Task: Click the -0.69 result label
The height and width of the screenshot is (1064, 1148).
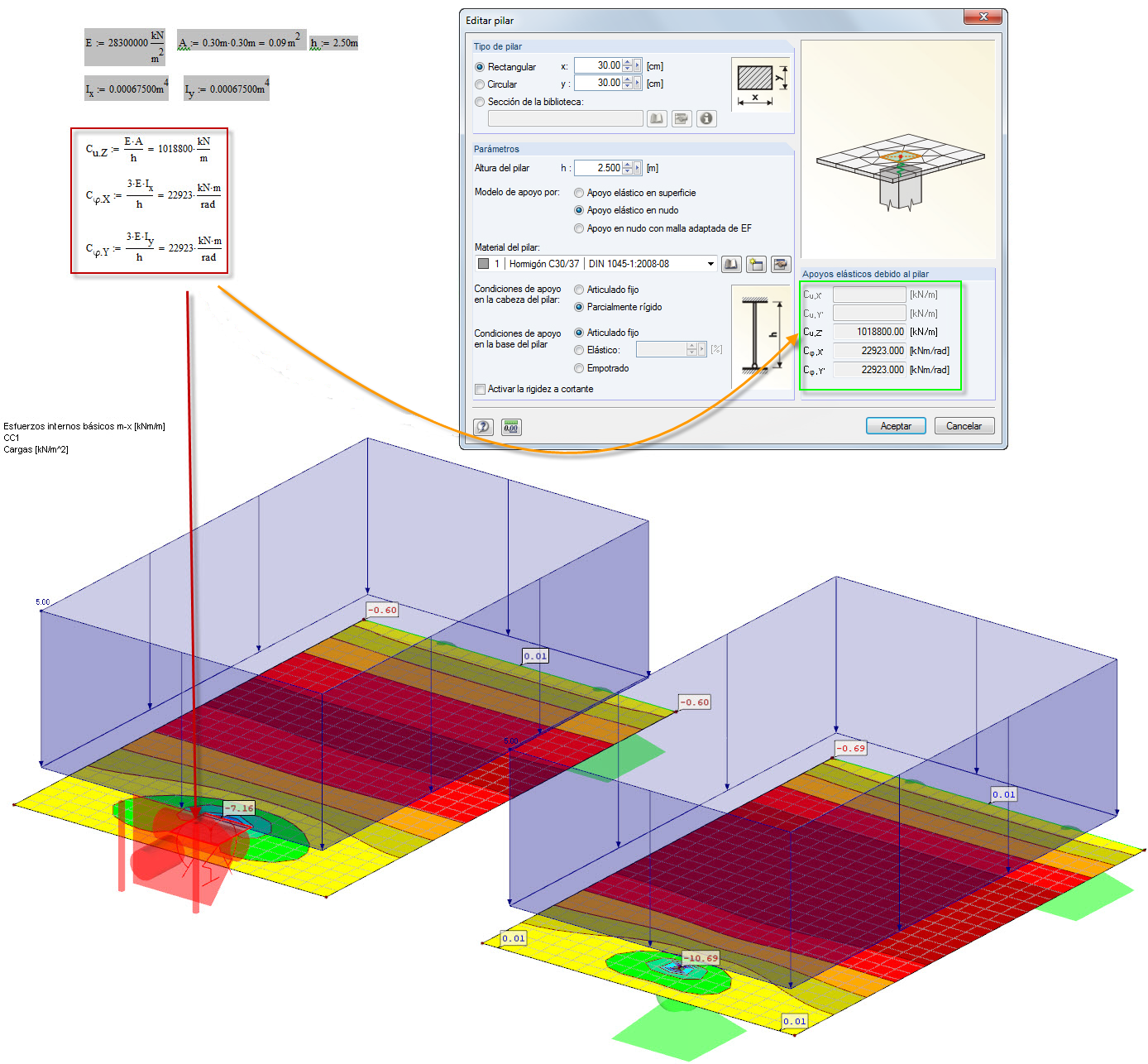Action: pos(850,748)
